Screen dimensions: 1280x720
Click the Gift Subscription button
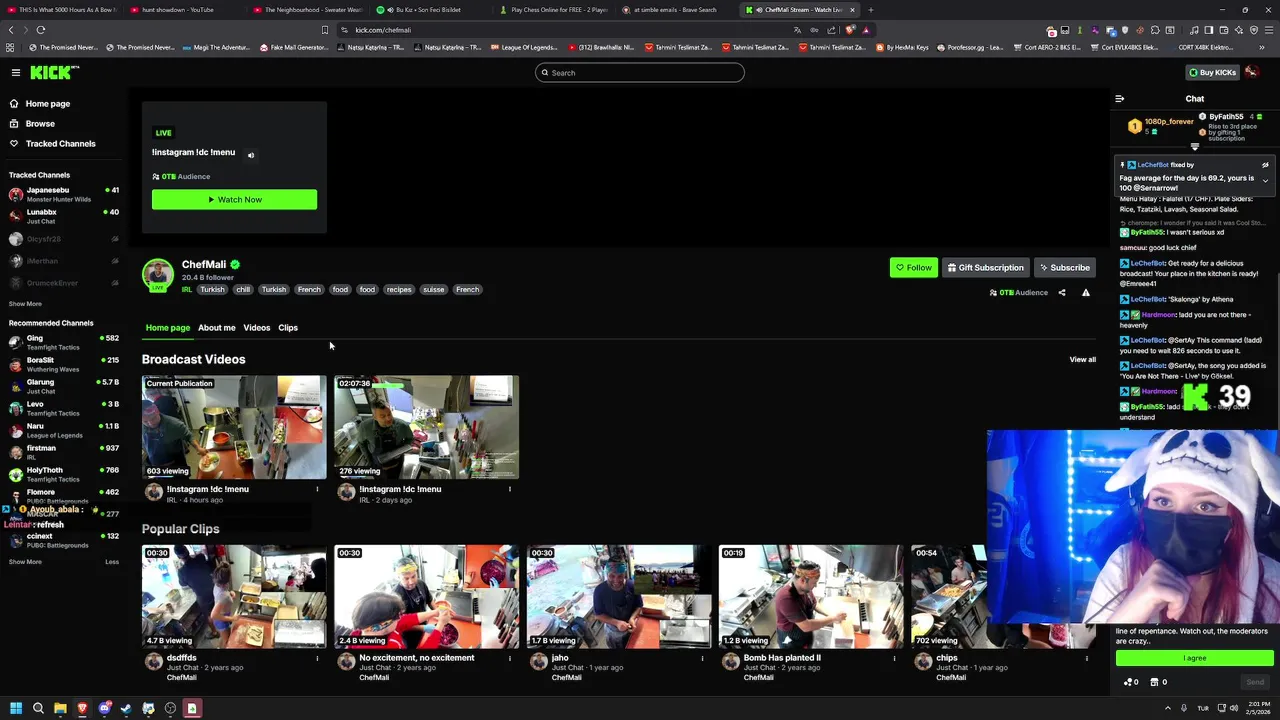pyautogui.click(x=985, y=268)
